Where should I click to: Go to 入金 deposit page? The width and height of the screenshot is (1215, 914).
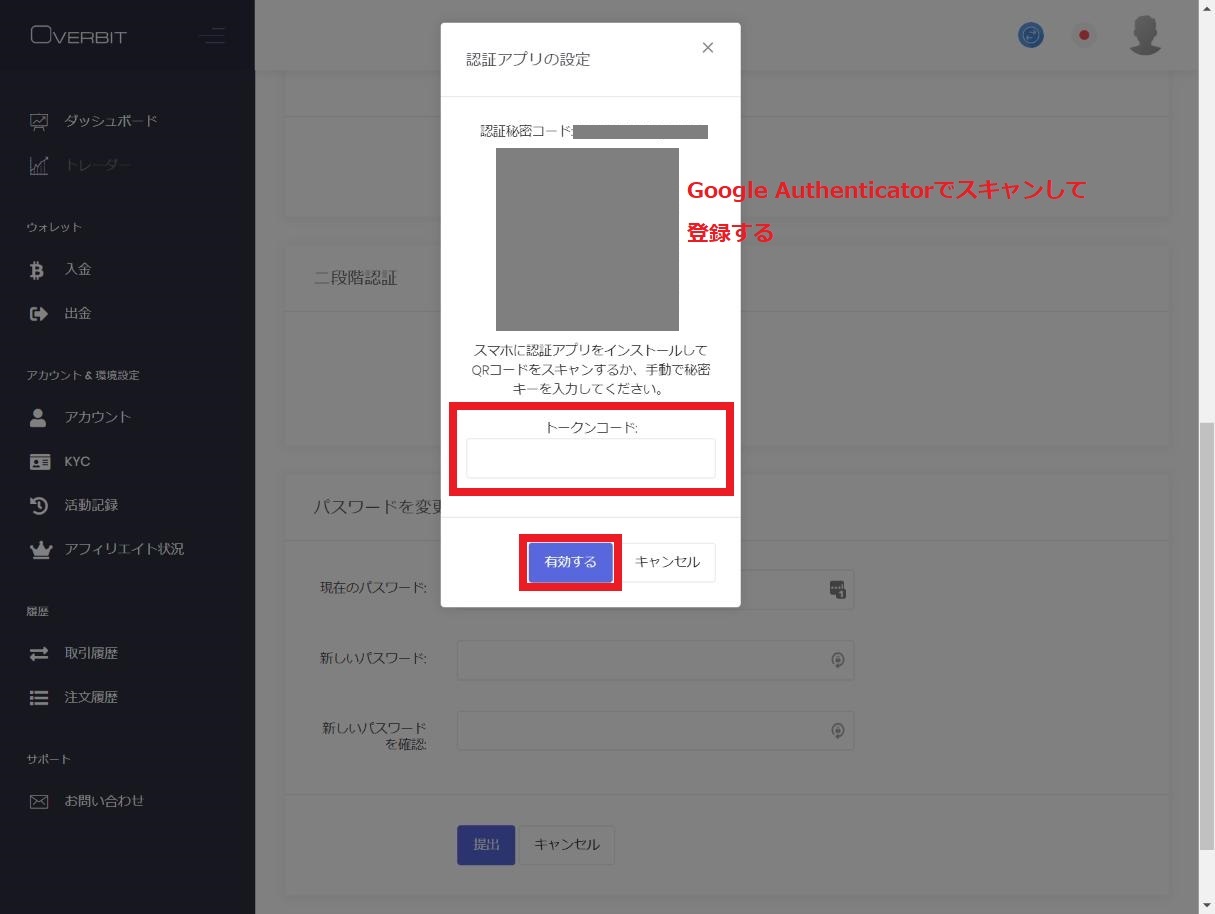(x=78, y=269)
